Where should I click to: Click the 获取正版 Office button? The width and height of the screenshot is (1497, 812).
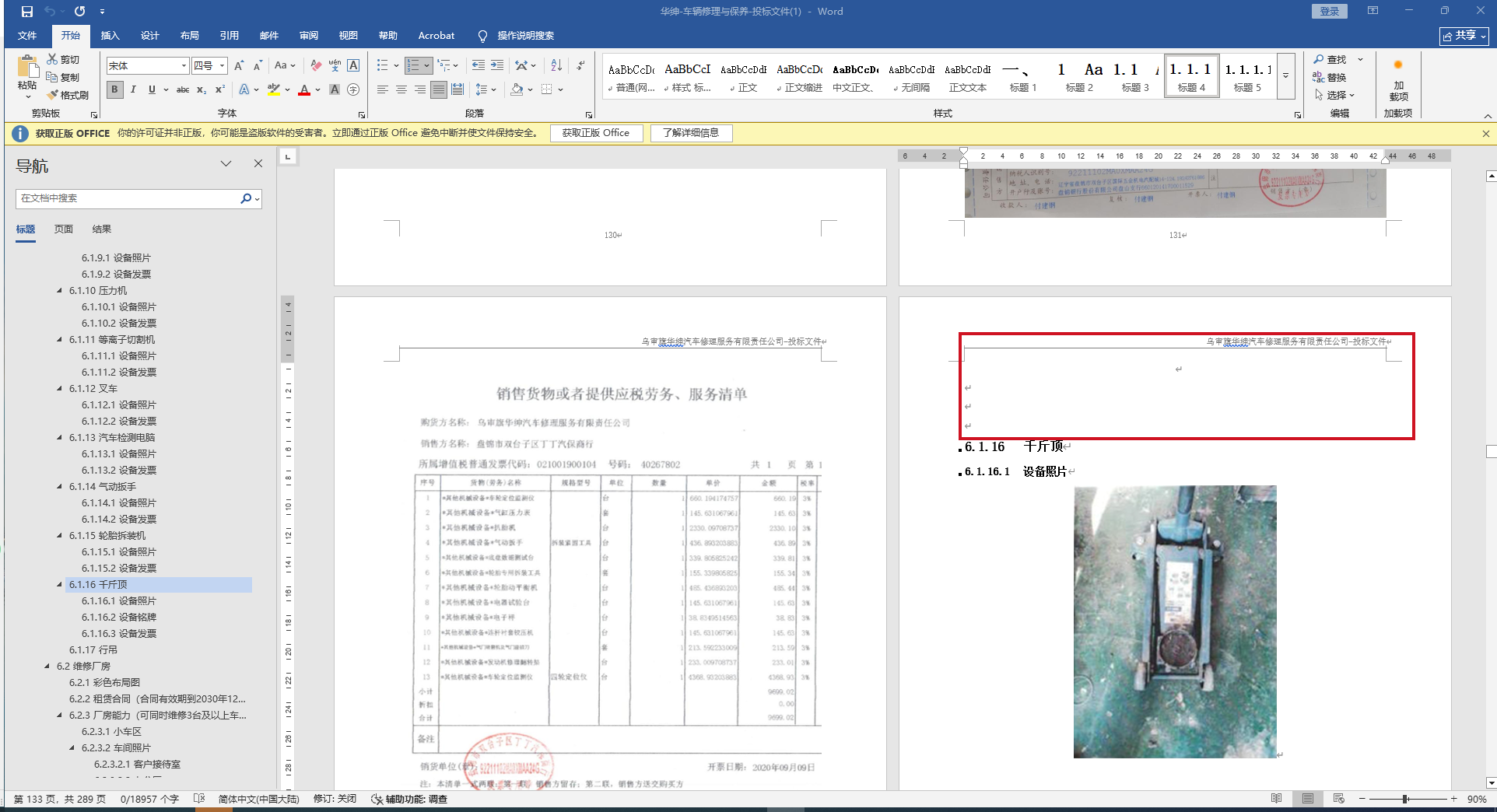[596, 133]
